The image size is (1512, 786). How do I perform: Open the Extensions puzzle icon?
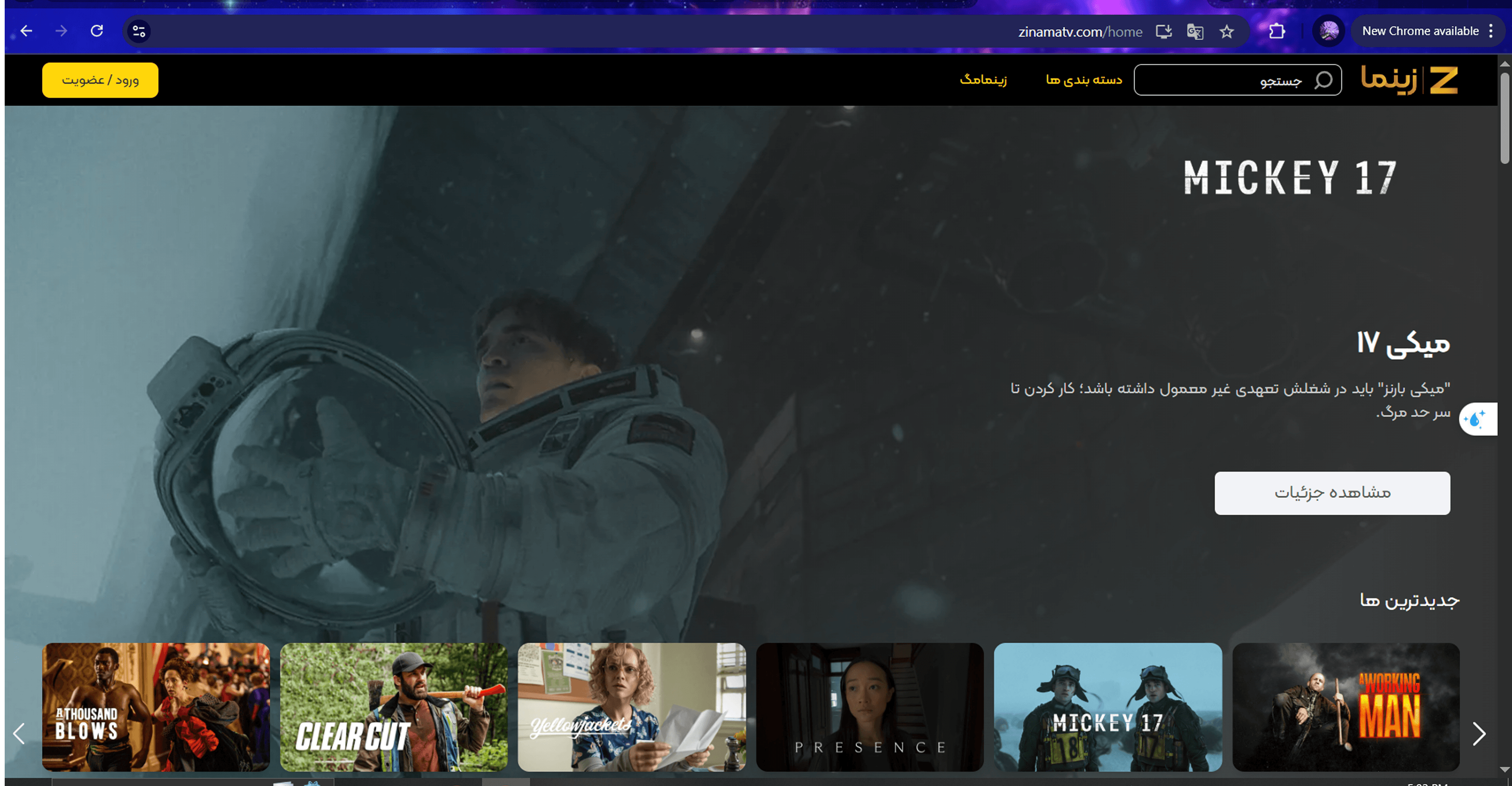(x=1277, y=31)
